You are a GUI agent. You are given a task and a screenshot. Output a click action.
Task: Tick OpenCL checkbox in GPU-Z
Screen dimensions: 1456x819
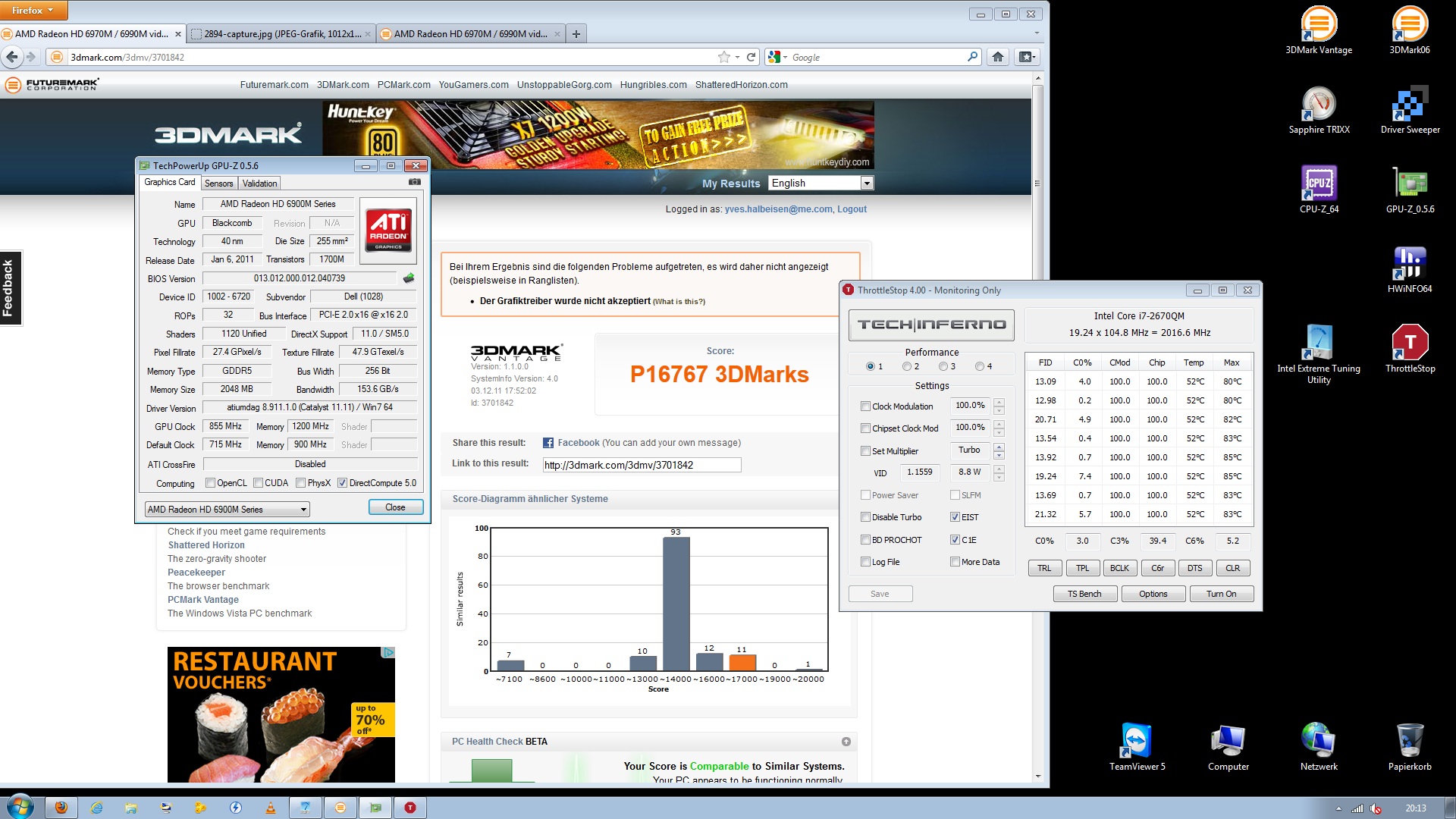211,483
